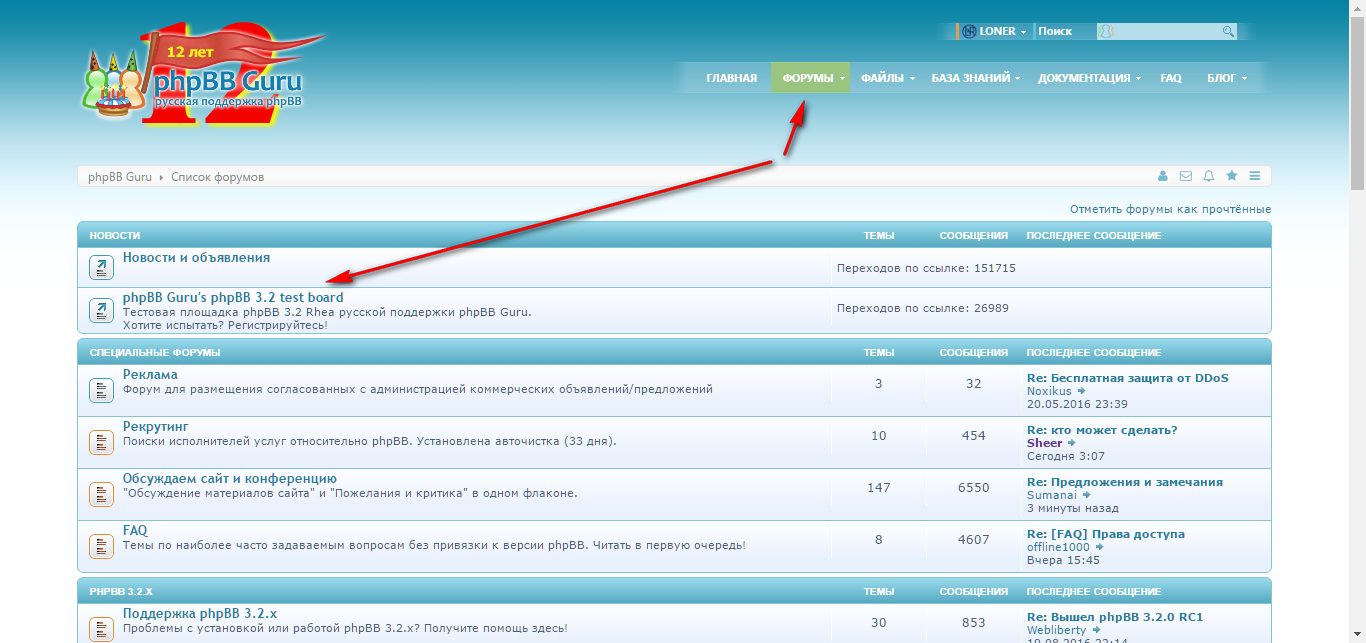Open the phpBB 3.2.x category header
The width and height of the screenshot is (1366, 643).
coord(121,593)
